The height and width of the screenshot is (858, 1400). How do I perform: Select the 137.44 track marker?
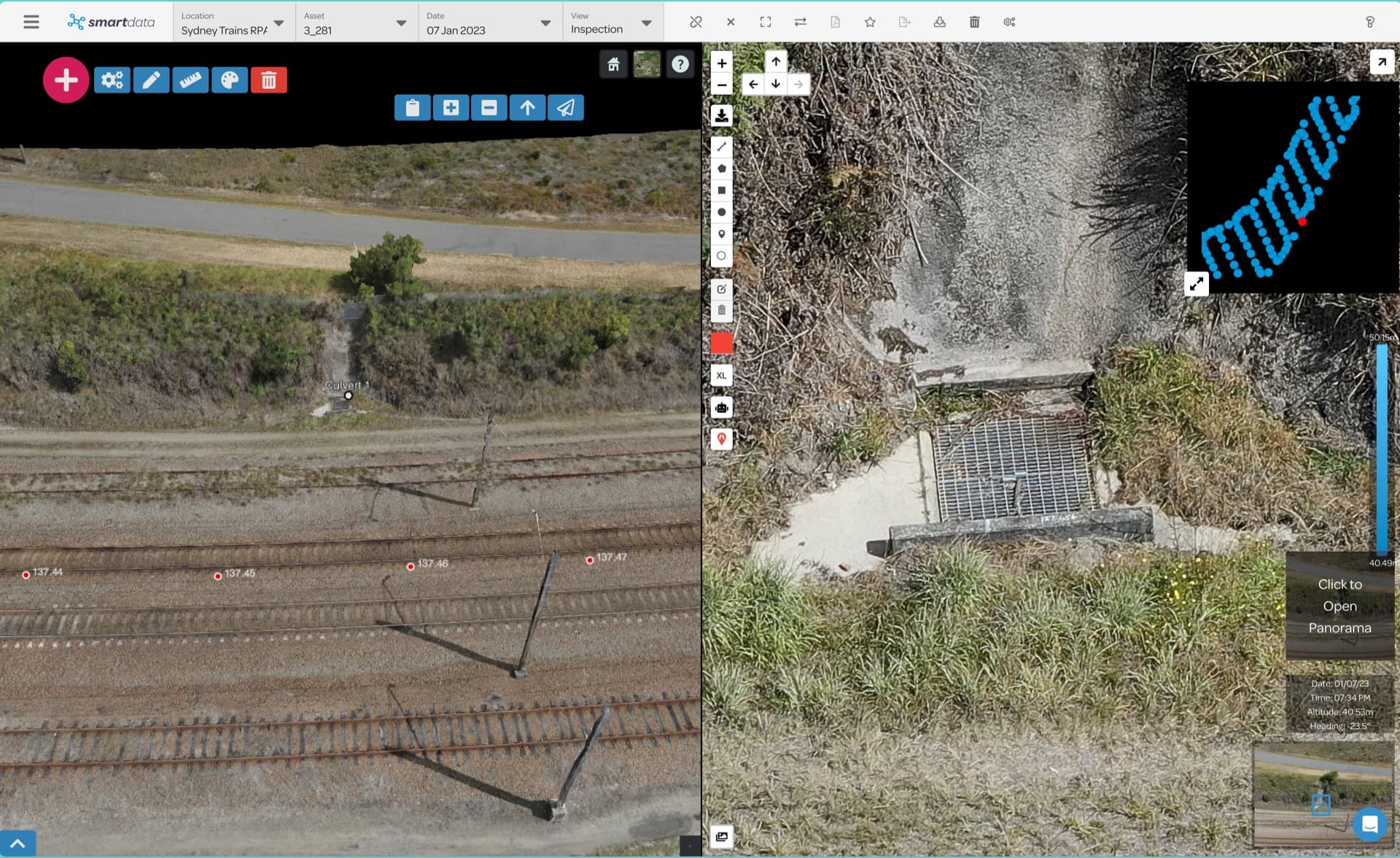pos(26,575)
